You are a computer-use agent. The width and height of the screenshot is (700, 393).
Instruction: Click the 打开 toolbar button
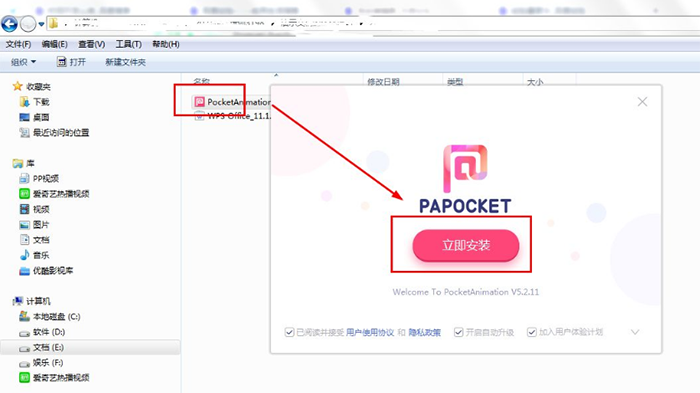pos(71,62)
